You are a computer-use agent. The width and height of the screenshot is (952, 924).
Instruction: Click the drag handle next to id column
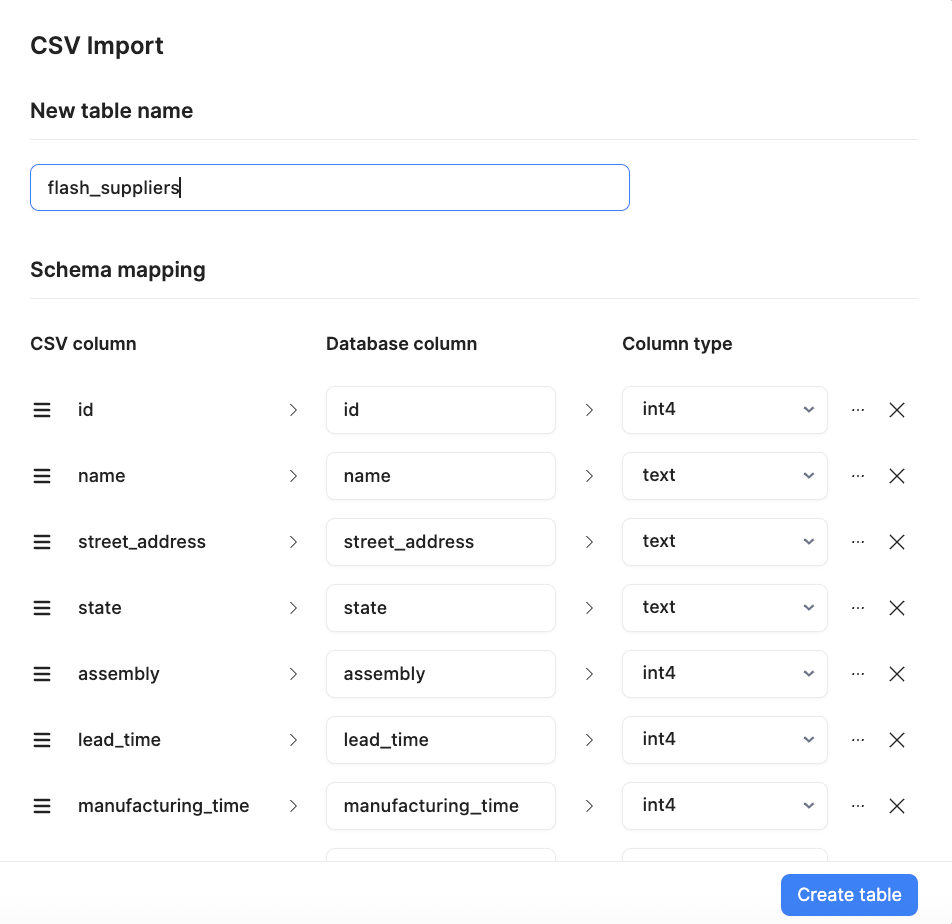41,409
